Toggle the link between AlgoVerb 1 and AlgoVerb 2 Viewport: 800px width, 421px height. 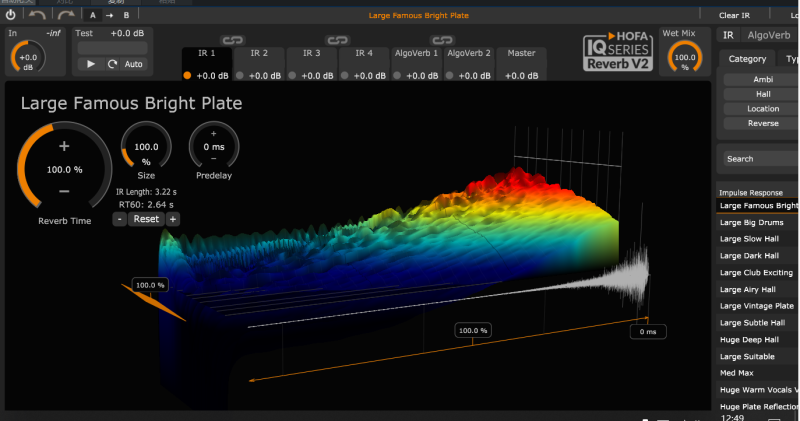441,40
